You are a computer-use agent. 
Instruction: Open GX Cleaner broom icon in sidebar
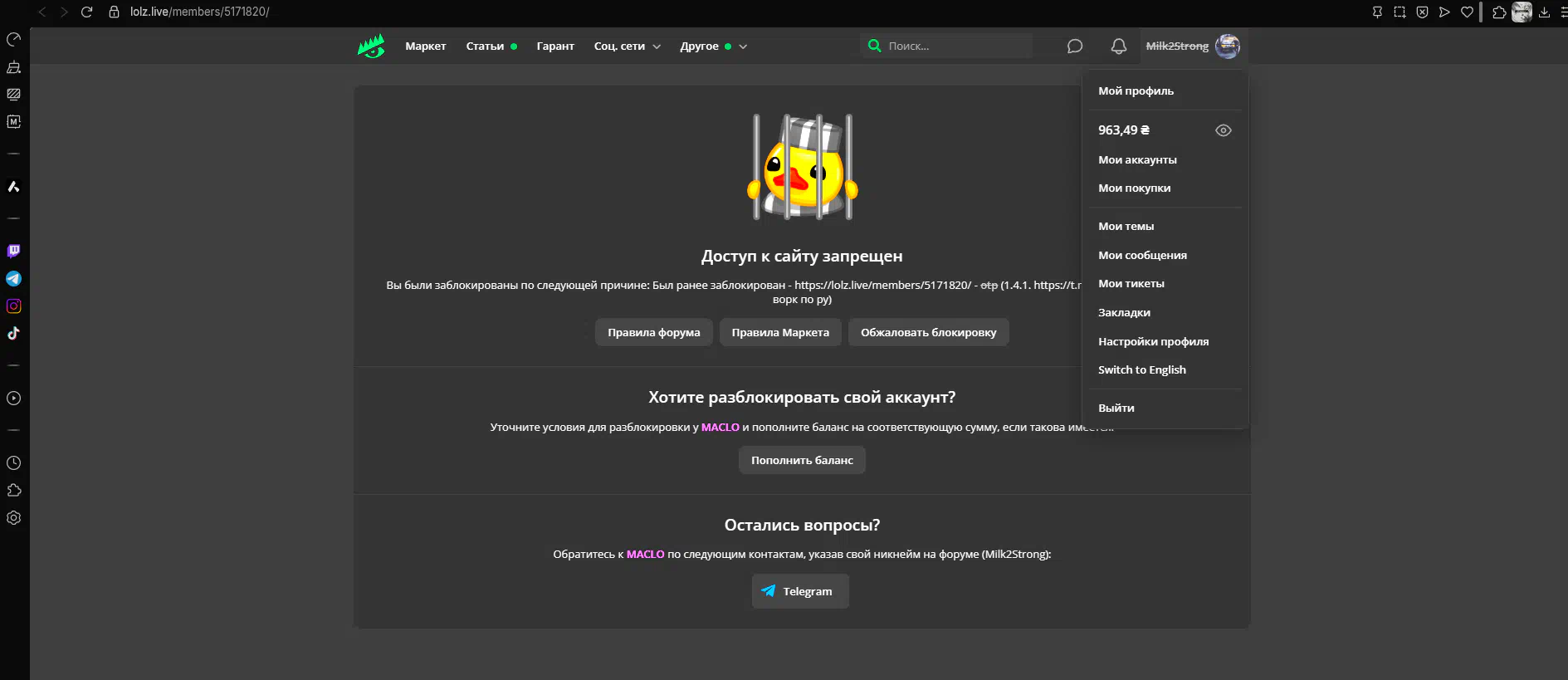tap(13, 67)
